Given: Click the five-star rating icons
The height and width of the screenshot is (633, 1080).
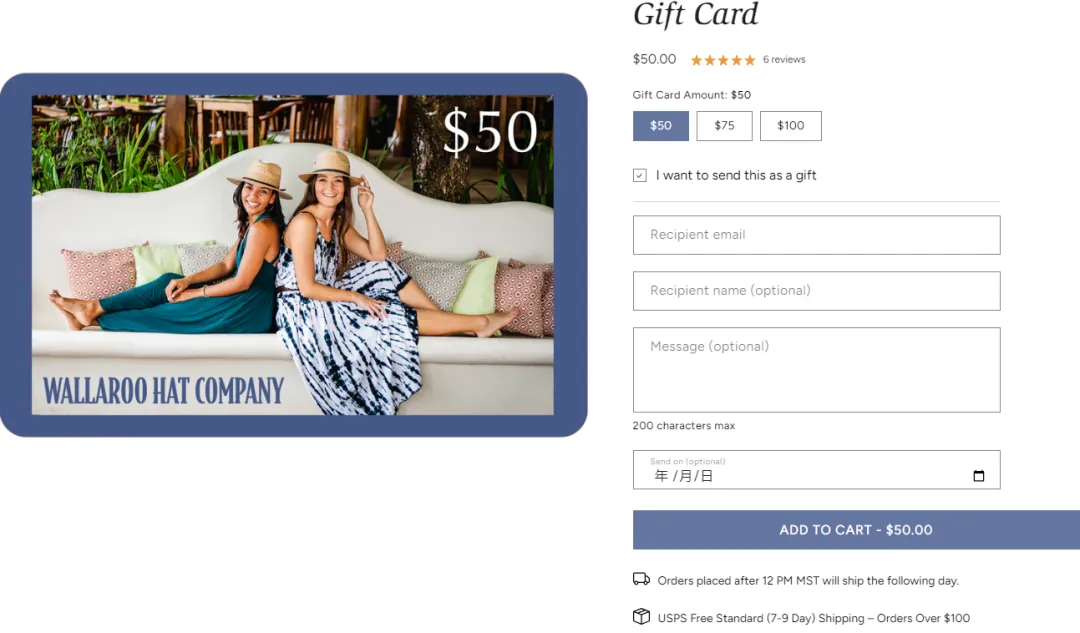Looking at the screenshot, I should click(x=723, y=60).
